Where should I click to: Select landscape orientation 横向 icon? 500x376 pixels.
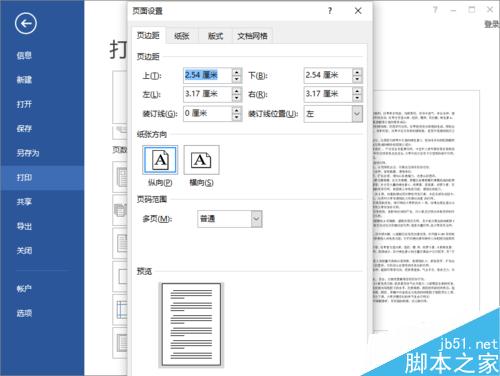point(201,160)
